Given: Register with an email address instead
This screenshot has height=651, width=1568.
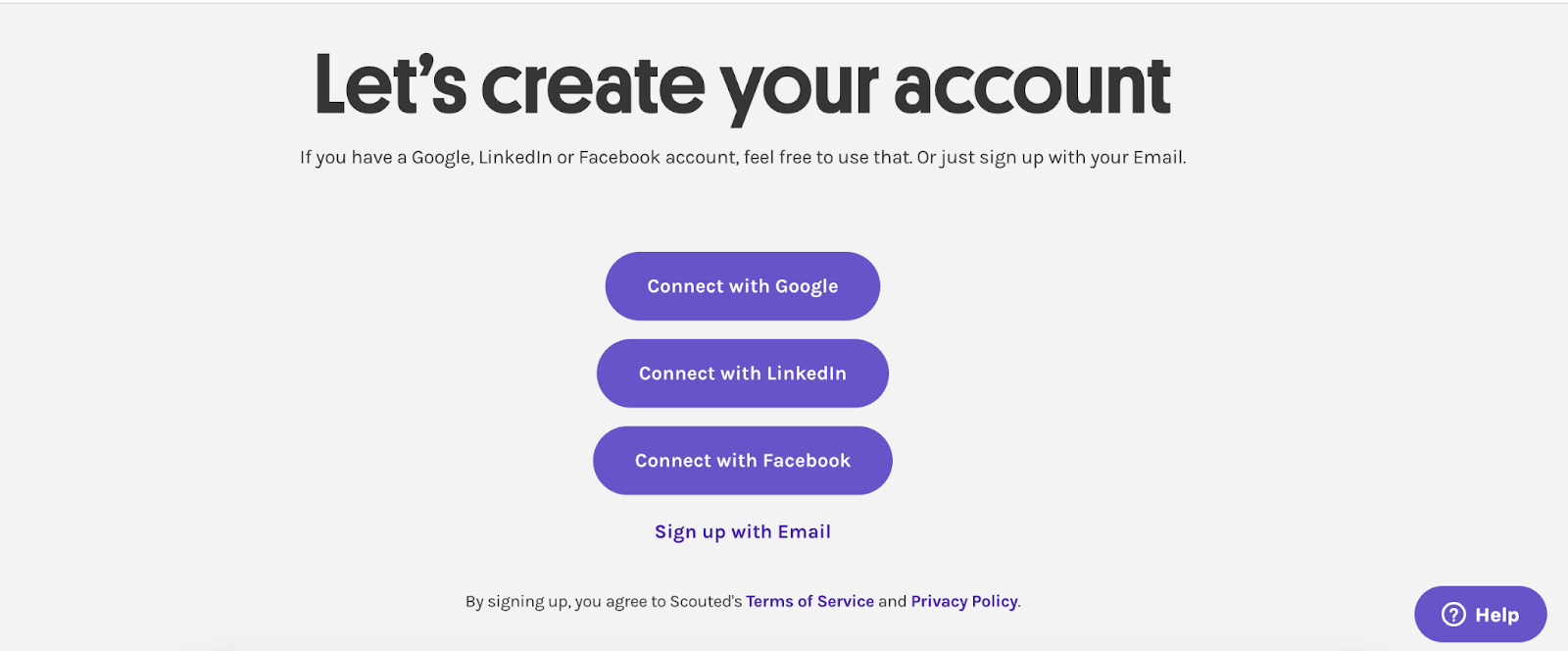Looking at the screenshot, I should pyautogui.click(x=742, y=531).
